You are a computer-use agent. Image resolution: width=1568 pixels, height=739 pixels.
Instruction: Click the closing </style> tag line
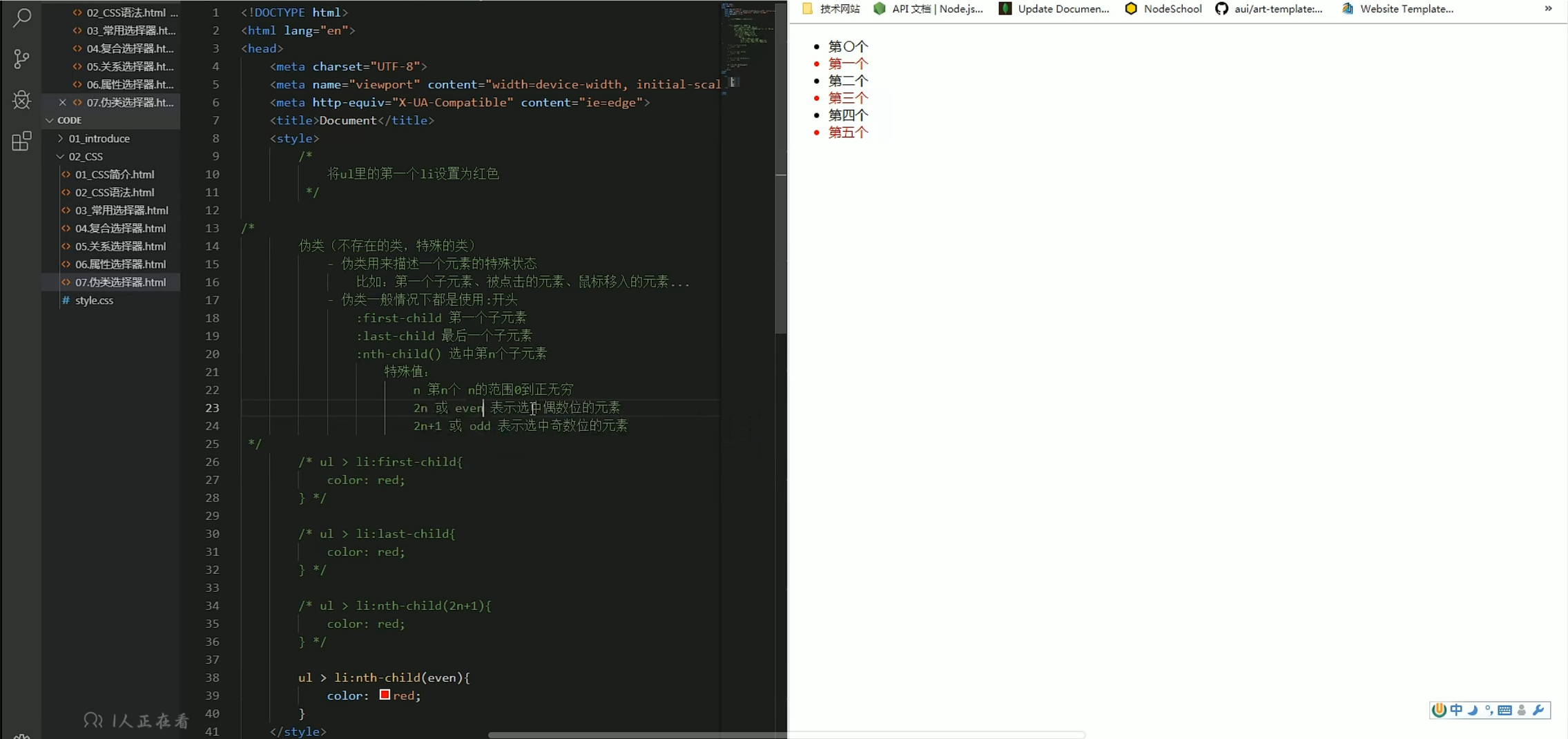[x=298, y=731]
